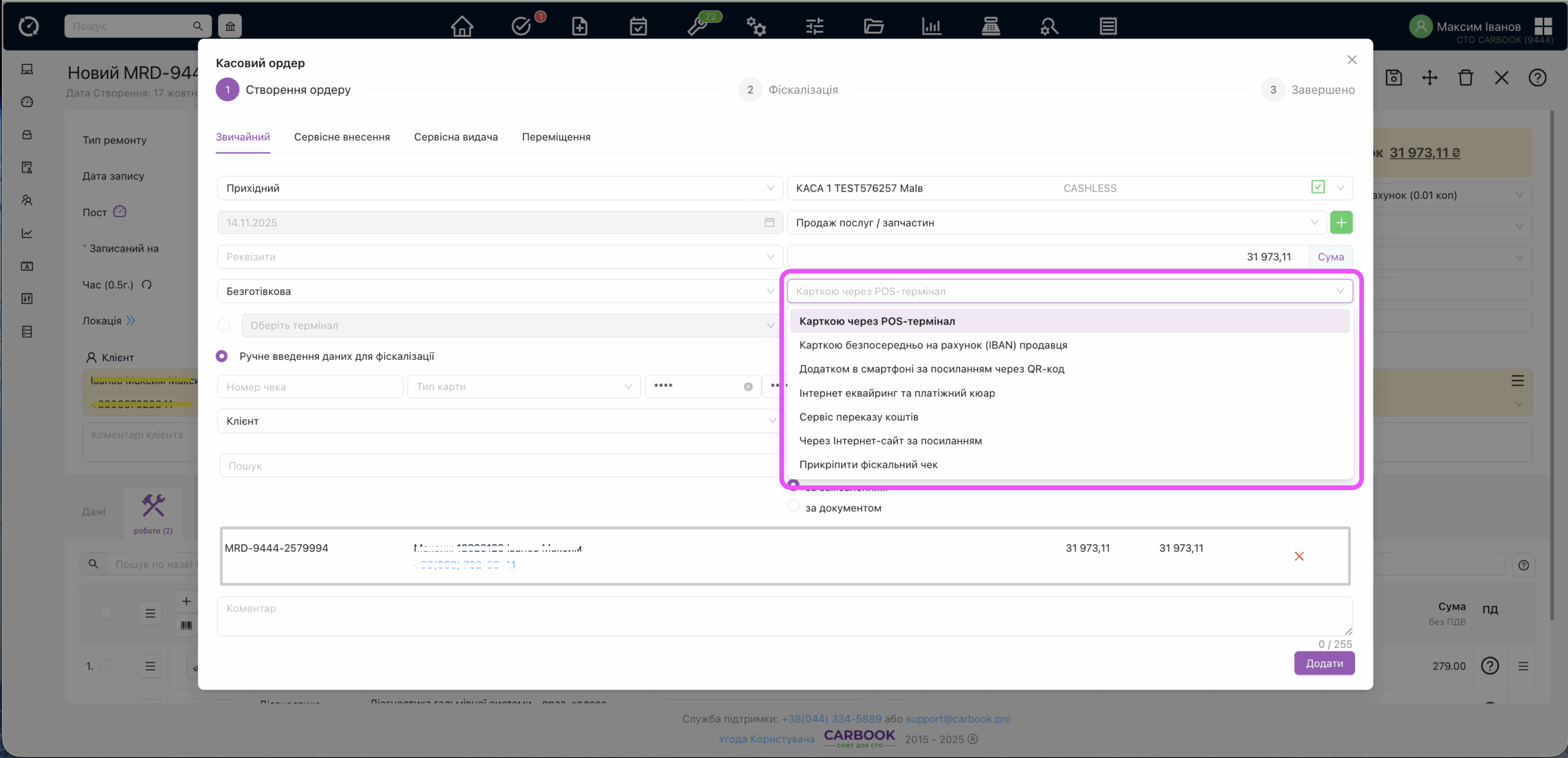Click the tasks checkmark icon with badge
1568x758 pixels.
(x=521, y=26)
